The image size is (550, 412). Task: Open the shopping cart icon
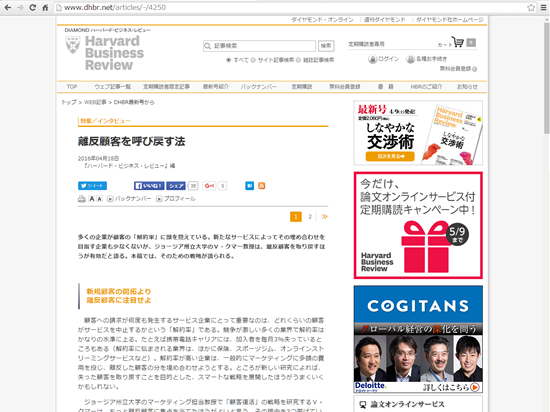pyautogui.click(x=457, y=42)
